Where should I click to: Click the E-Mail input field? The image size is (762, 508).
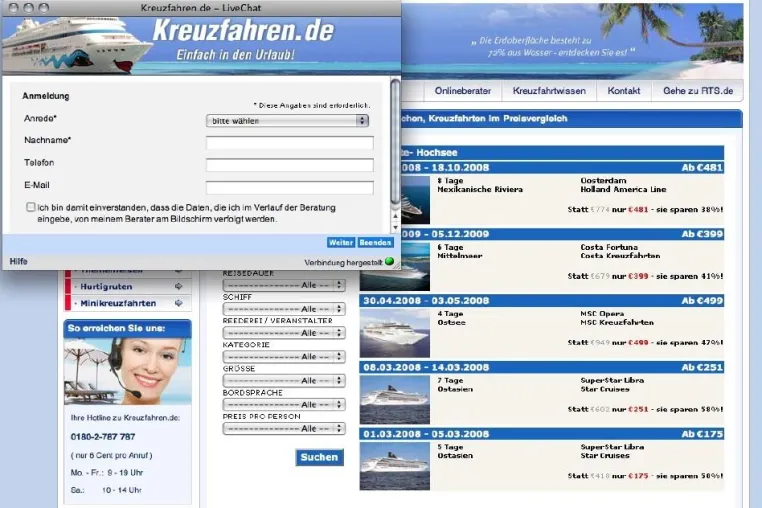click(290, 187)
